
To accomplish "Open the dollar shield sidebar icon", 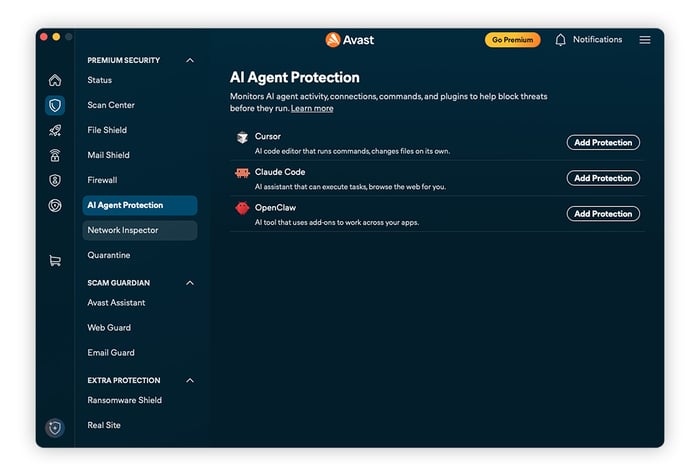I will click(55, 180).
